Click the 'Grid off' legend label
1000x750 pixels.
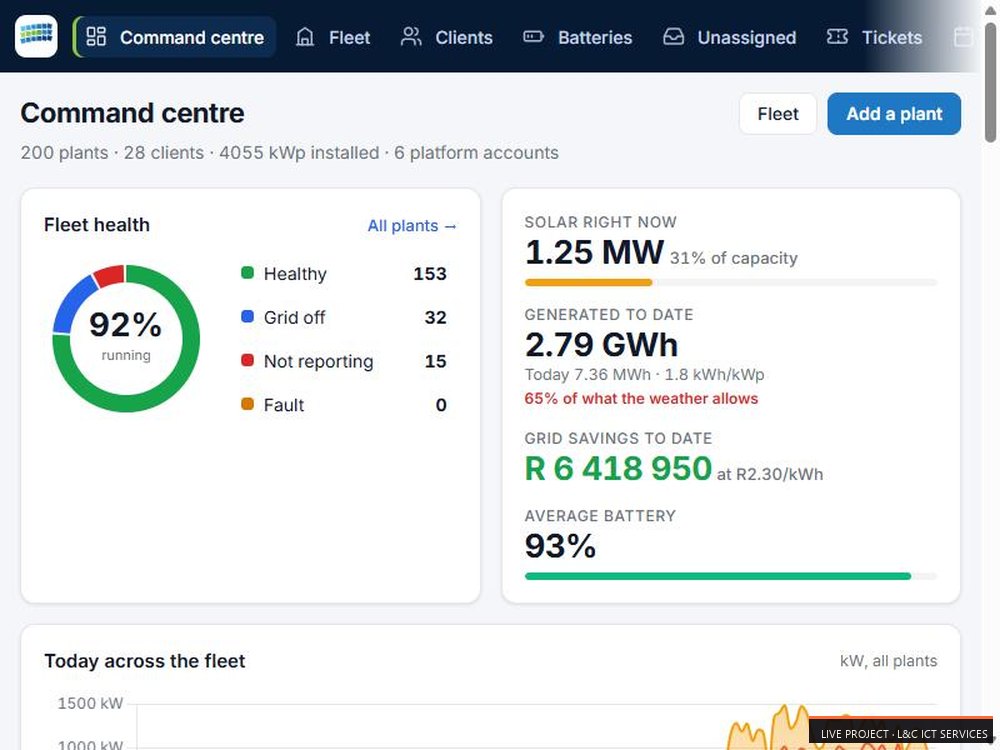[294, 317]
